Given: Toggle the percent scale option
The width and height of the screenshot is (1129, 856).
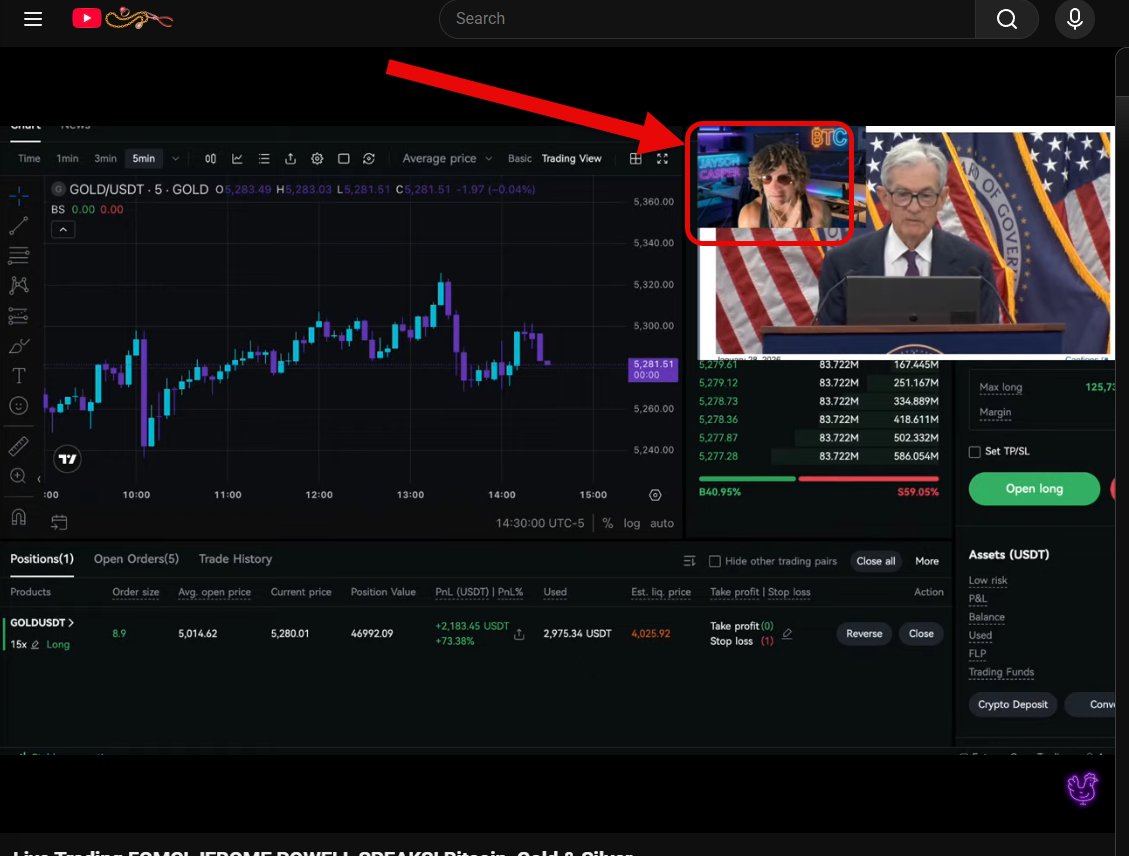Looking at the screenshot, I should tap(608, 523).
